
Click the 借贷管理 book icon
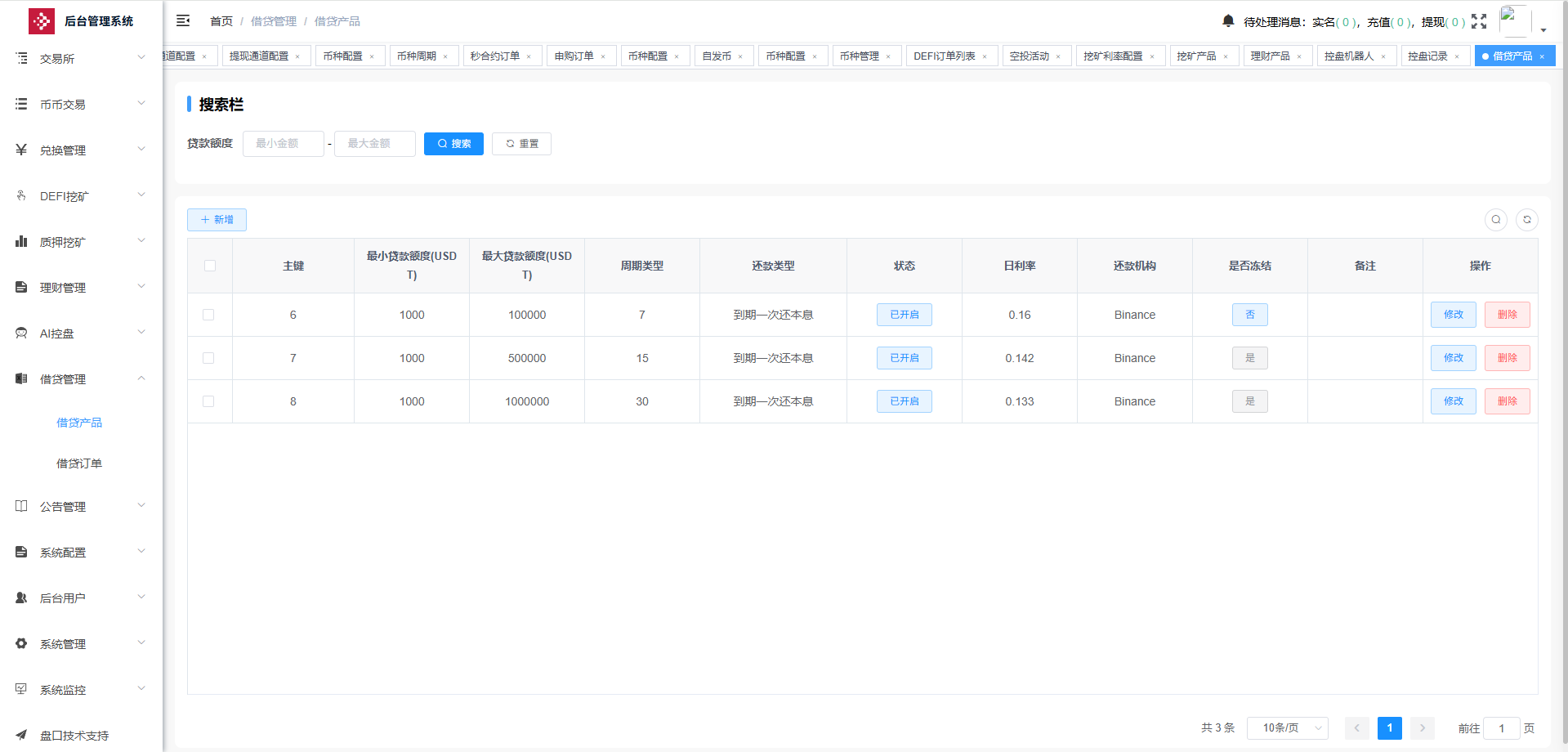(21, 378)
